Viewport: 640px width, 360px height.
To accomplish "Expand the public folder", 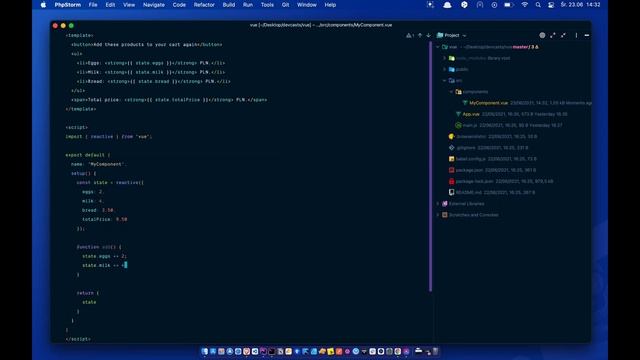I will point(445,69).
